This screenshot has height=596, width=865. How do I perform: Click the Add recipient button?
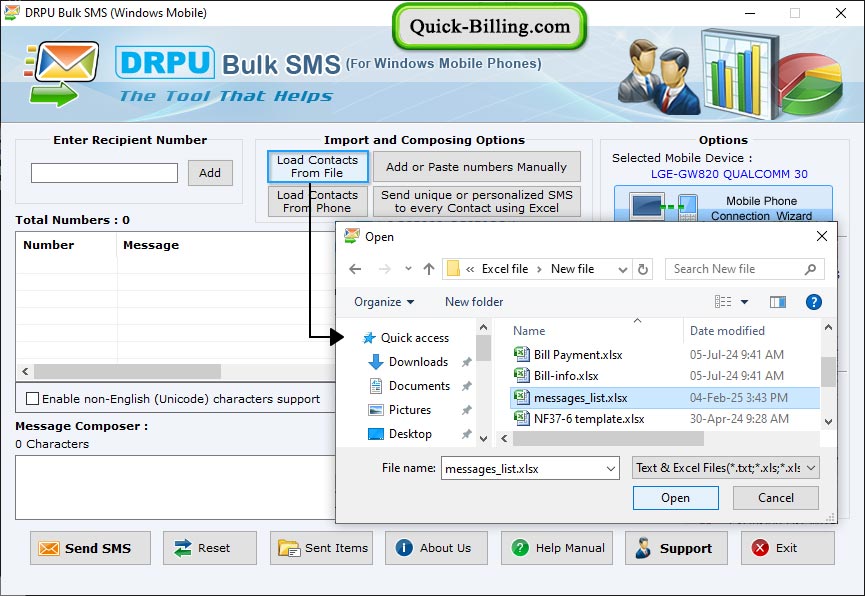[x=210, y=173]
